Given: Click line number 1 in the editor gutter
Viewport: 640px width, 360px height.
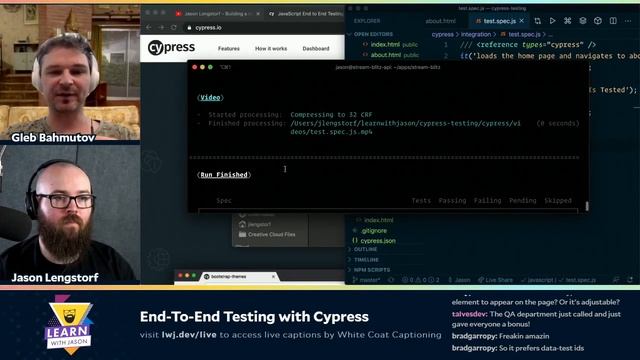Looking at the screenshot, I should tap(446, 44).
